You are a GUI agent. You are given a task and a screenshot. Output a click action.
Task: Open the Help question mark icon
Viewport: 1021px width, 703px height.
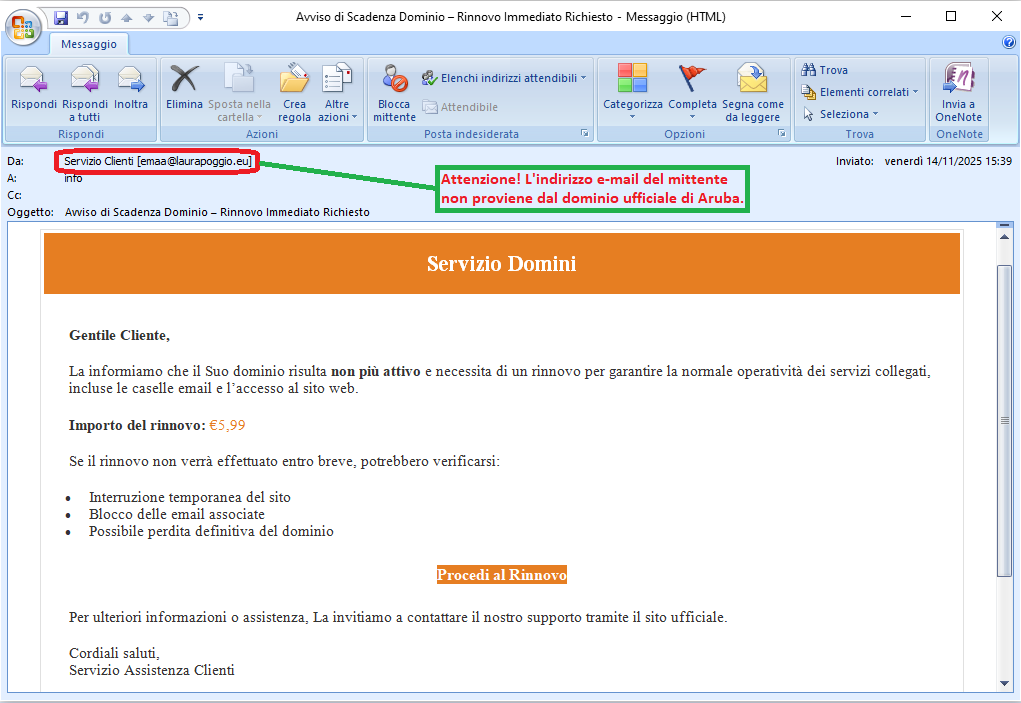pyautogui.click(x=1008, y=43)
